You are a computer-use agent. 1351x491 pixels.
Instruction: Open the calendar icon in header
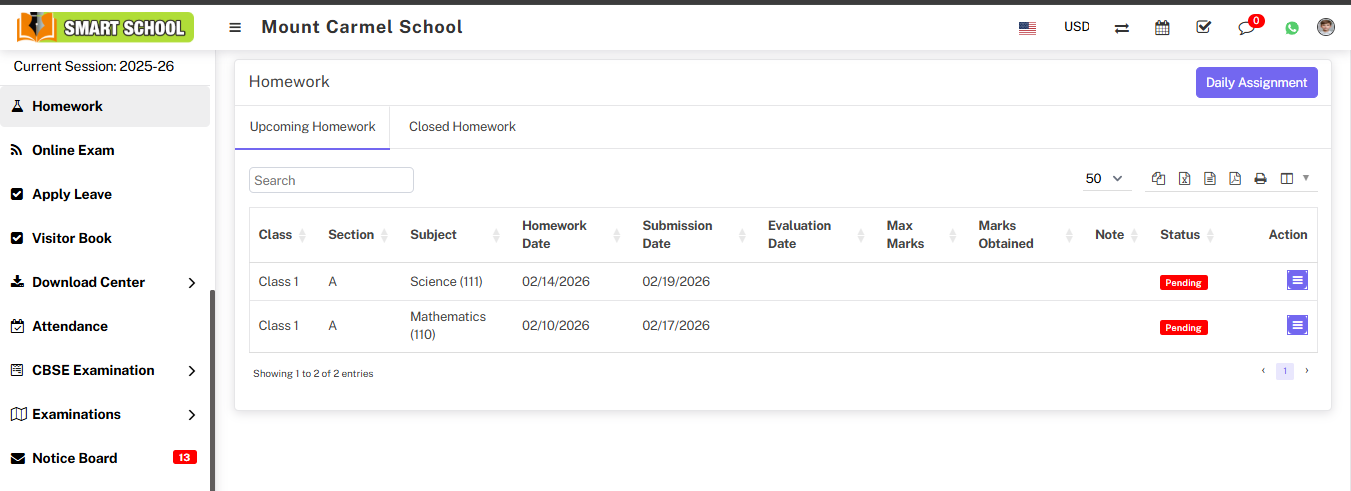1162,28
